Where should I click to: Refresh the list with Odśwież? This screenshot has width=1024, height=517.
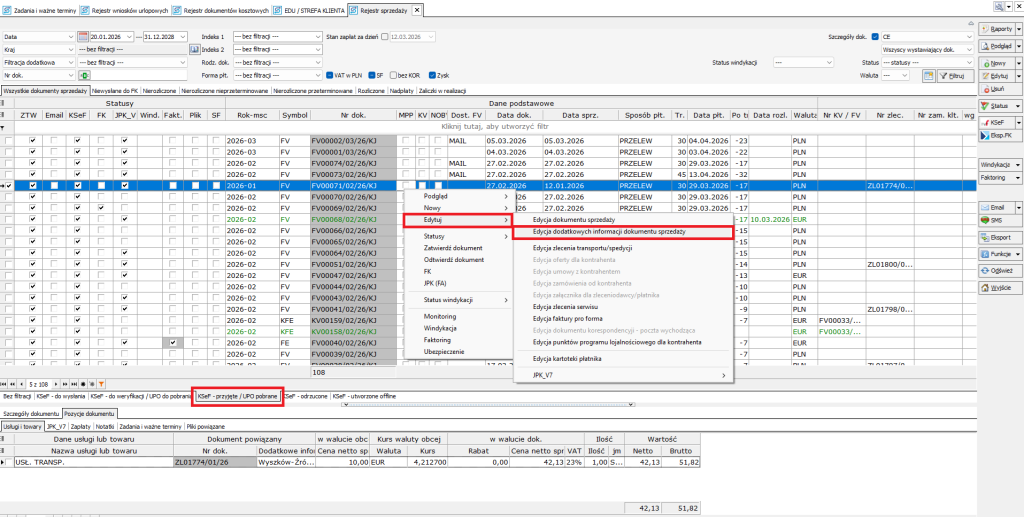coord(998,270)
